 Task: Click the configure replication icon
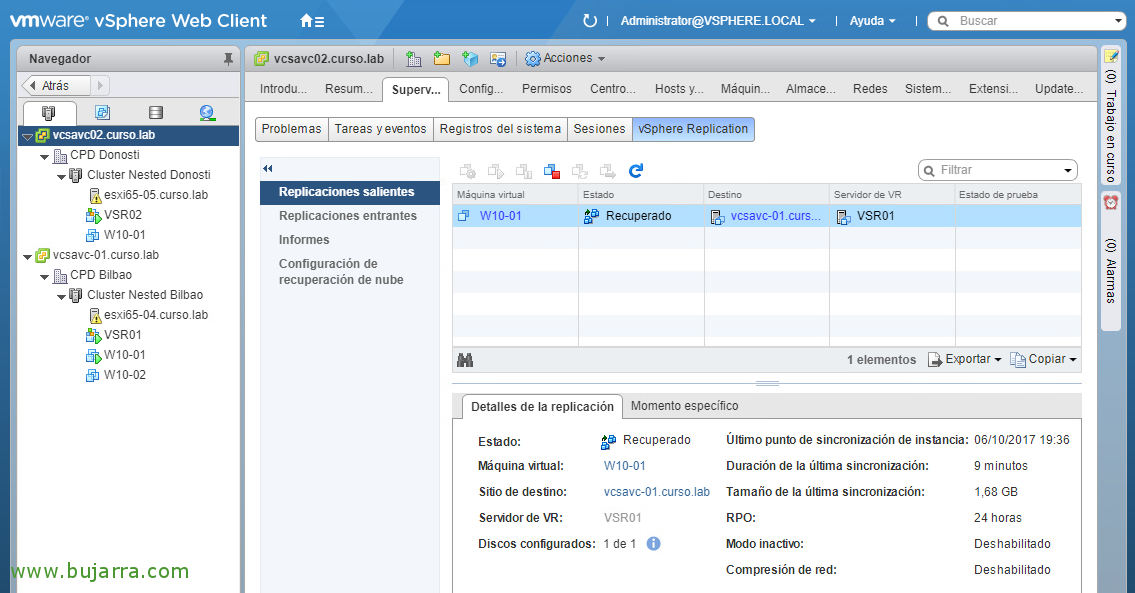pyautogui.click(x=468, y=171)
